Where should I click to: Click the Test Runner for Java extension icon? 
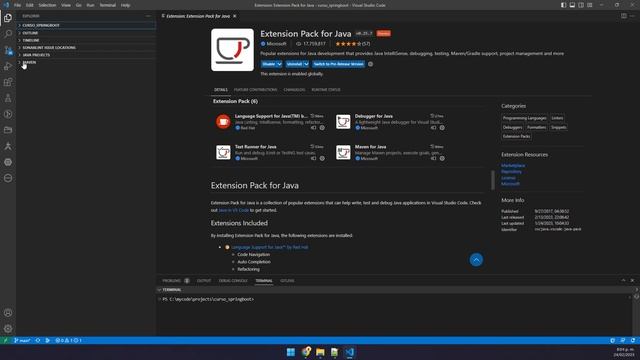tap(223, 152)
